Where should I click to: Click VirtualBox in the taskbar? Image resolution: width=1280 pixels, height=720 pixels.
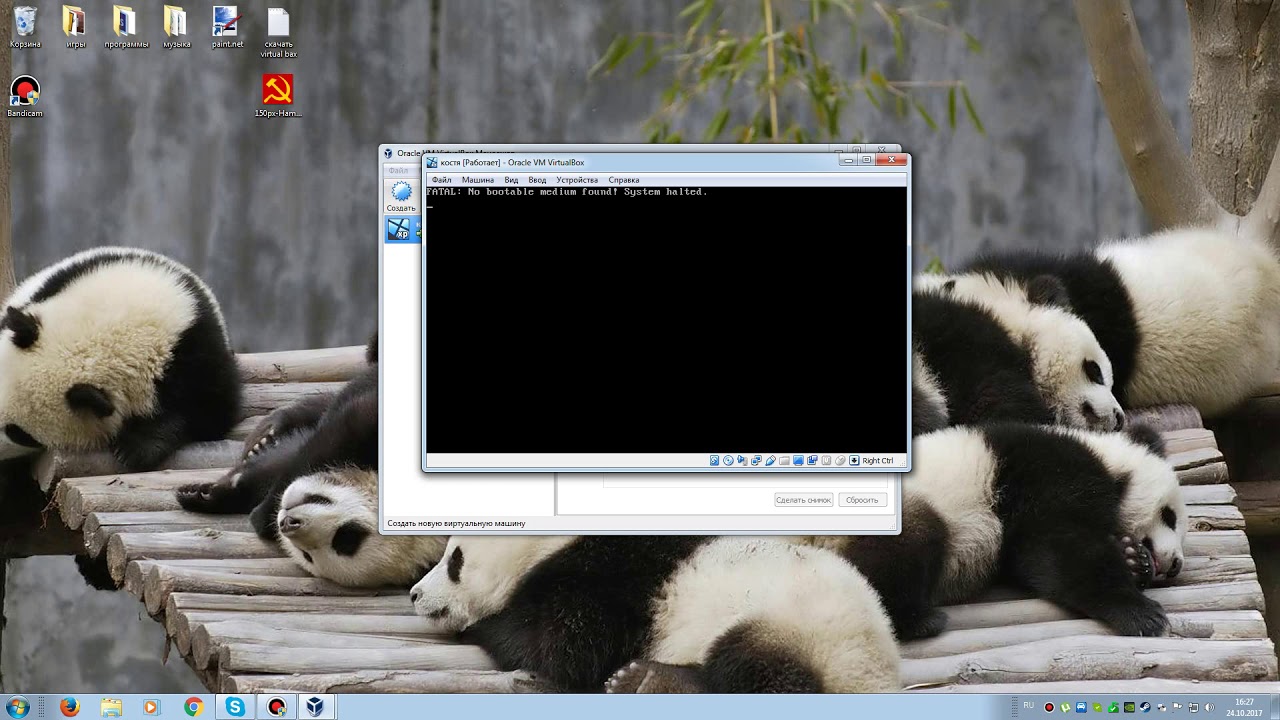click(315, 707)
